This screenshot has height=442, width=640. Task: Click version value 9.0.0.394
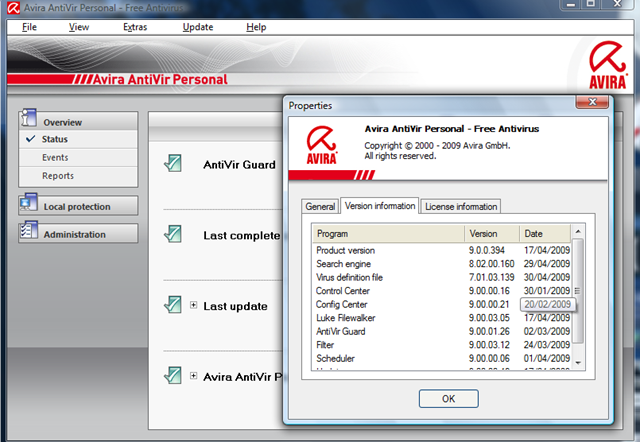487,250
